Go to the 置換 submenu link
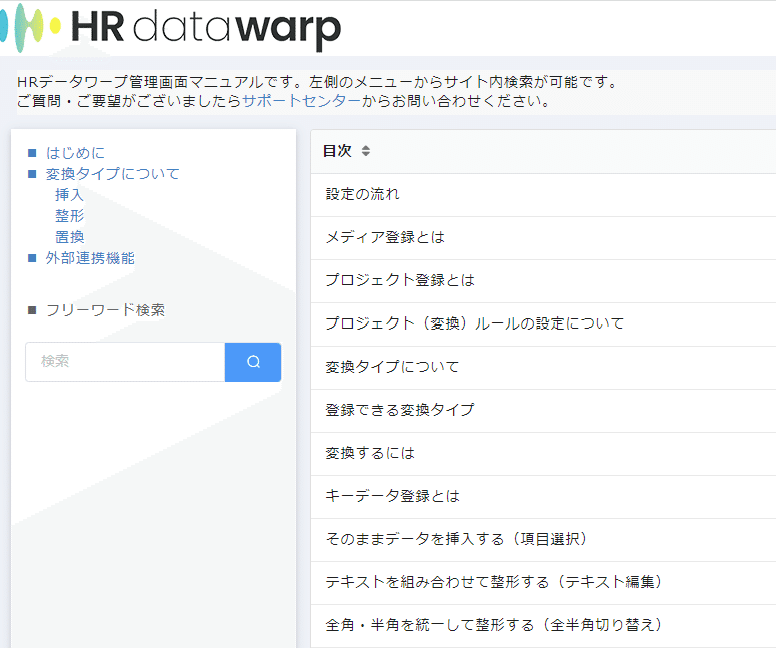This screenshot has height=648, width=776. [x=69, y=237]
